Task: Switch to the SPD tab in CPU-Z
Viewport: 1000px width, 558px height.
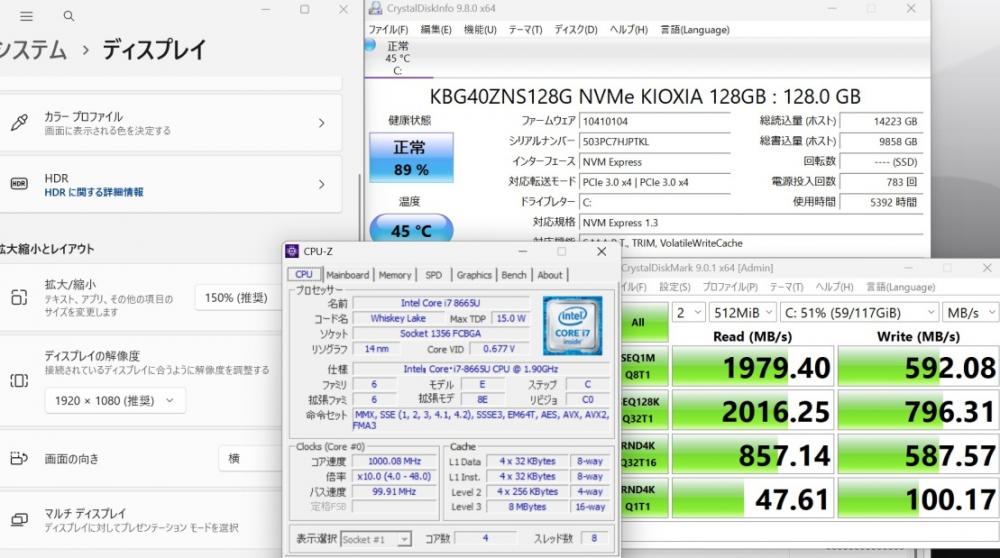Action: click(434, 275)
